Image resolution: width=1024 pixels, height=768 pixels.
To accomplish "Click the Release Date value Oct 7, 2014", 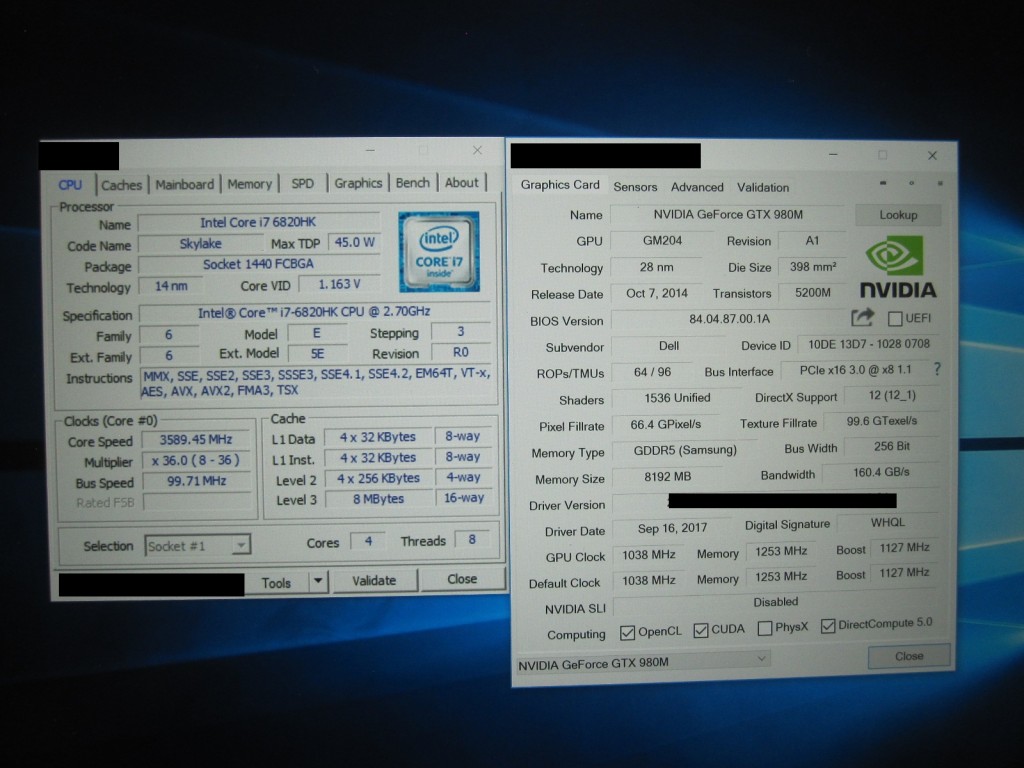I will (656, 293).
